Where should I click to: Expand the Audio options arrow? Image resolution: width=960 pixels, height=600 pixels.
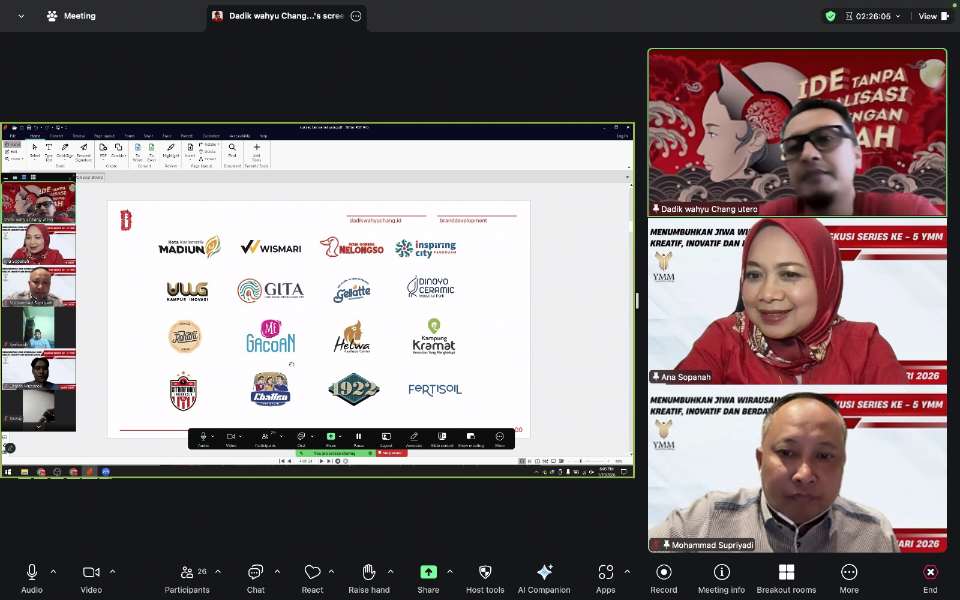53,572
